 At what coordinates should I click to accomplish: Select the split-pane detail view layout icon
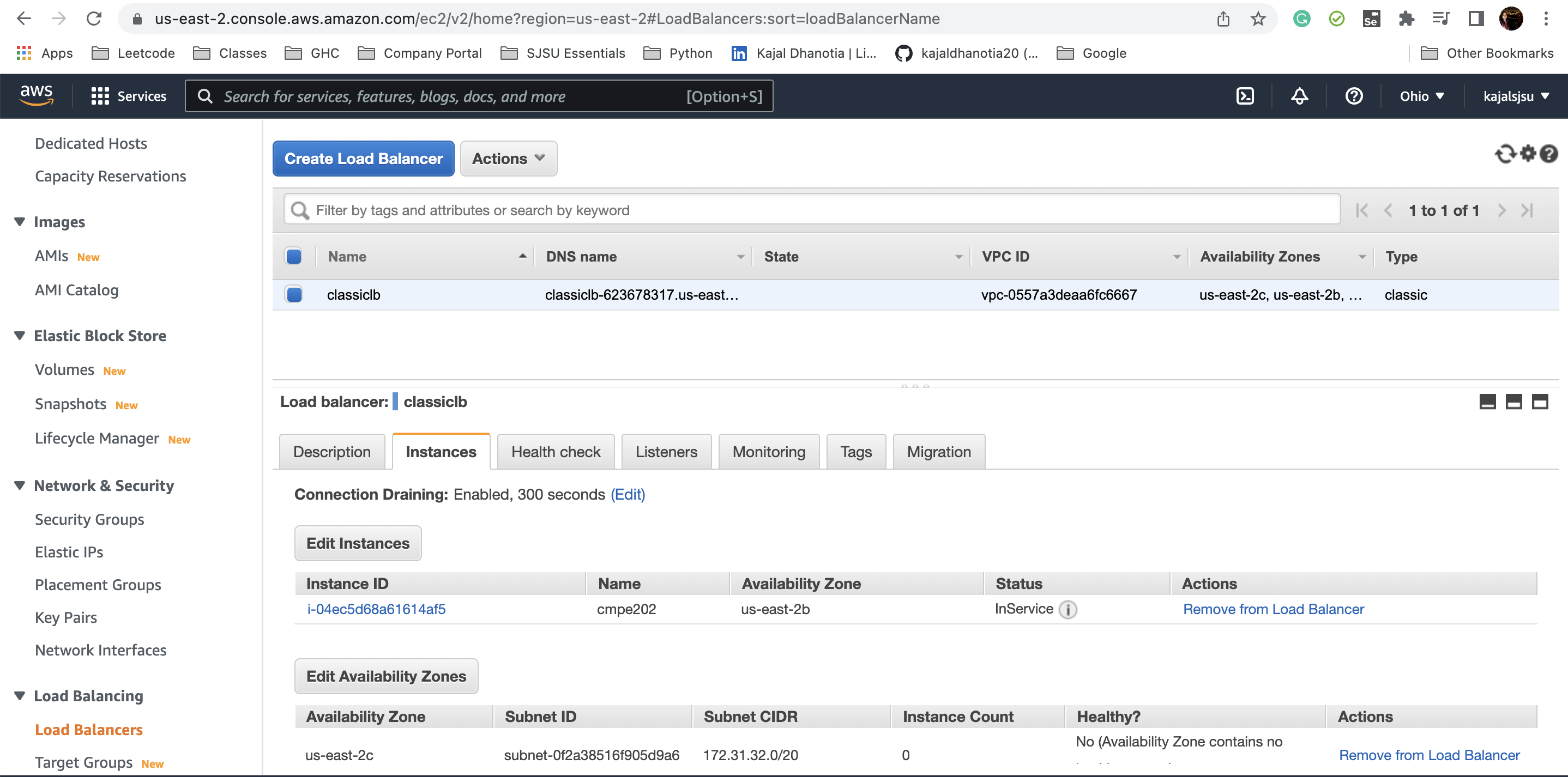click(x=1514, y=402)
